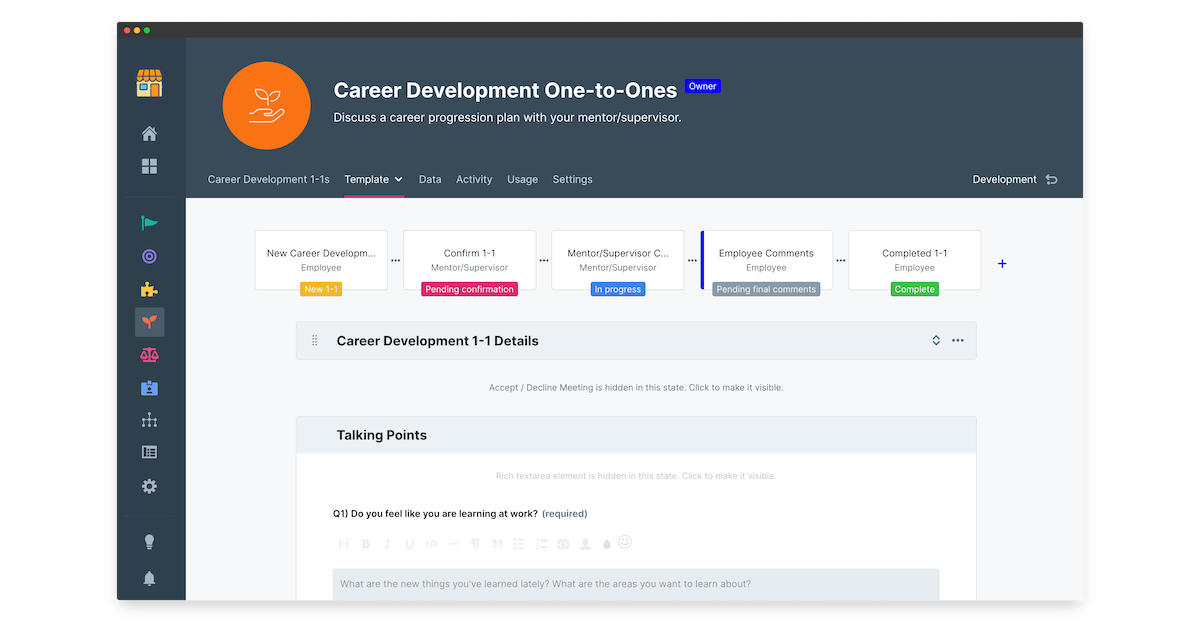Screen dimensions: 1200x622
Task: Click the blue Owner badge
Action: (703, 86)
